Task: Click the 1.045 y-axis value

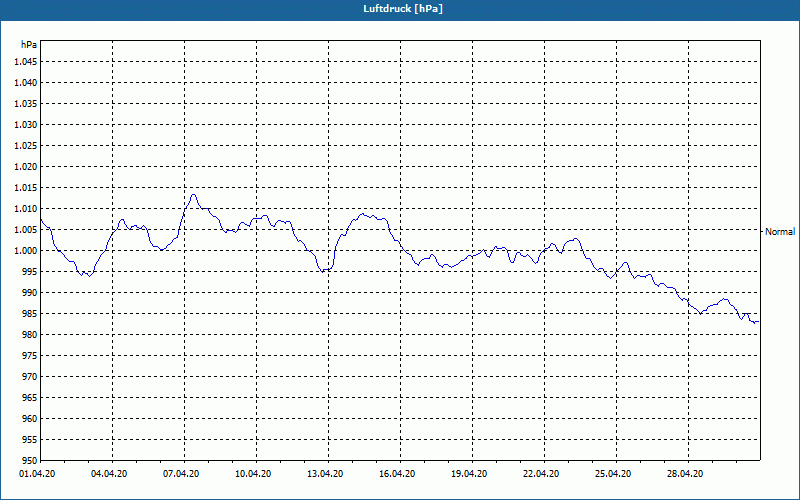Action: click(x=26, y=62)
